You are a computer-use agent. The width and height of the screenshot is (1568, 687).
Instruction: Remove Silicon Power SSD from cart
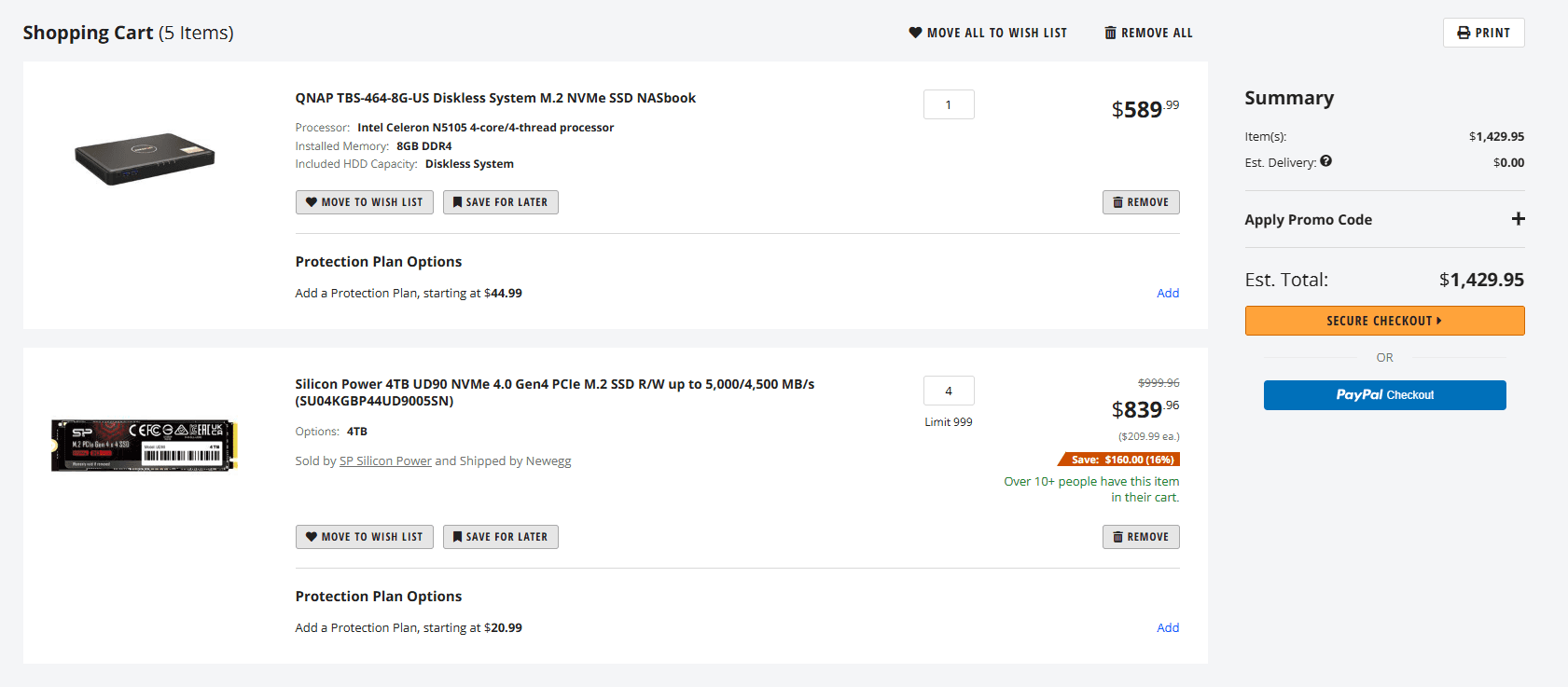point(1140,537)
